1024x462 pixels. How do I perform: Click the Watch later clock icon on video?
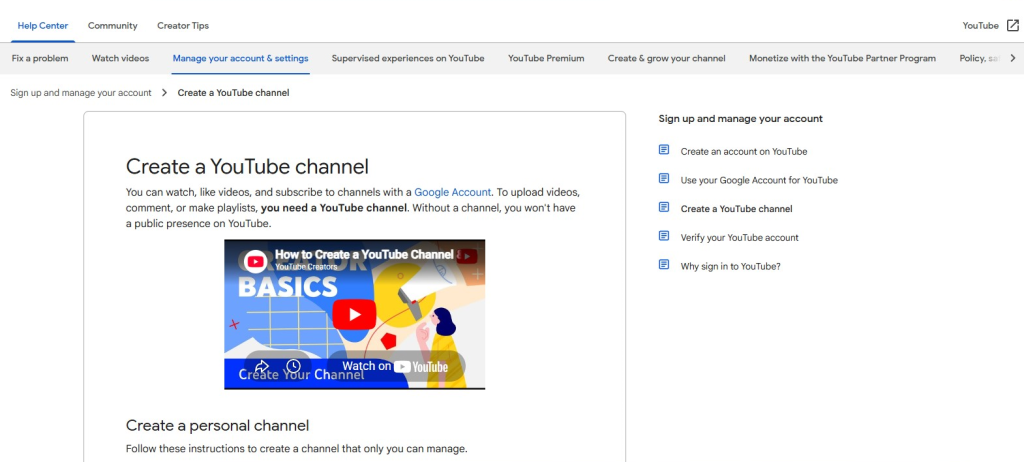[x=294, y=366]
